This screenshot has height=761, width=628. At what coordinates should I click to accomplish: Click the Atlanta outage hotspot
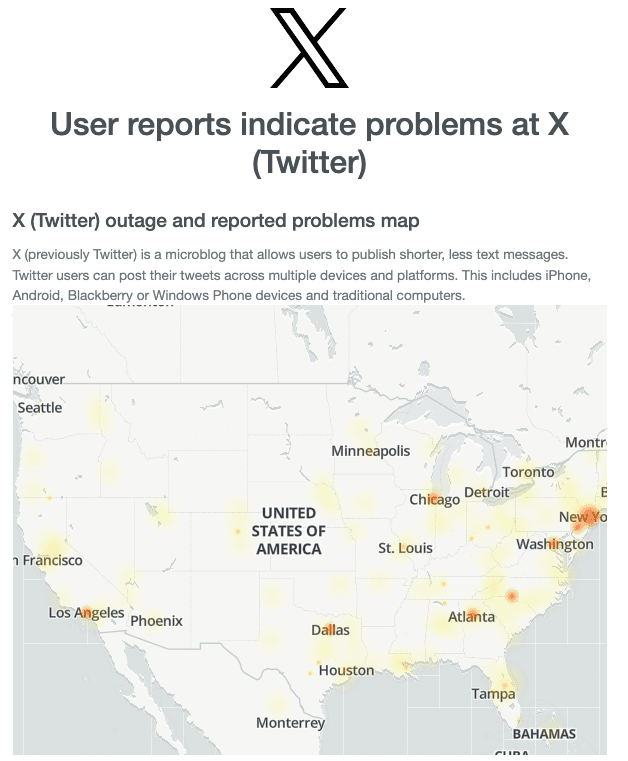[x=472, y=614]
